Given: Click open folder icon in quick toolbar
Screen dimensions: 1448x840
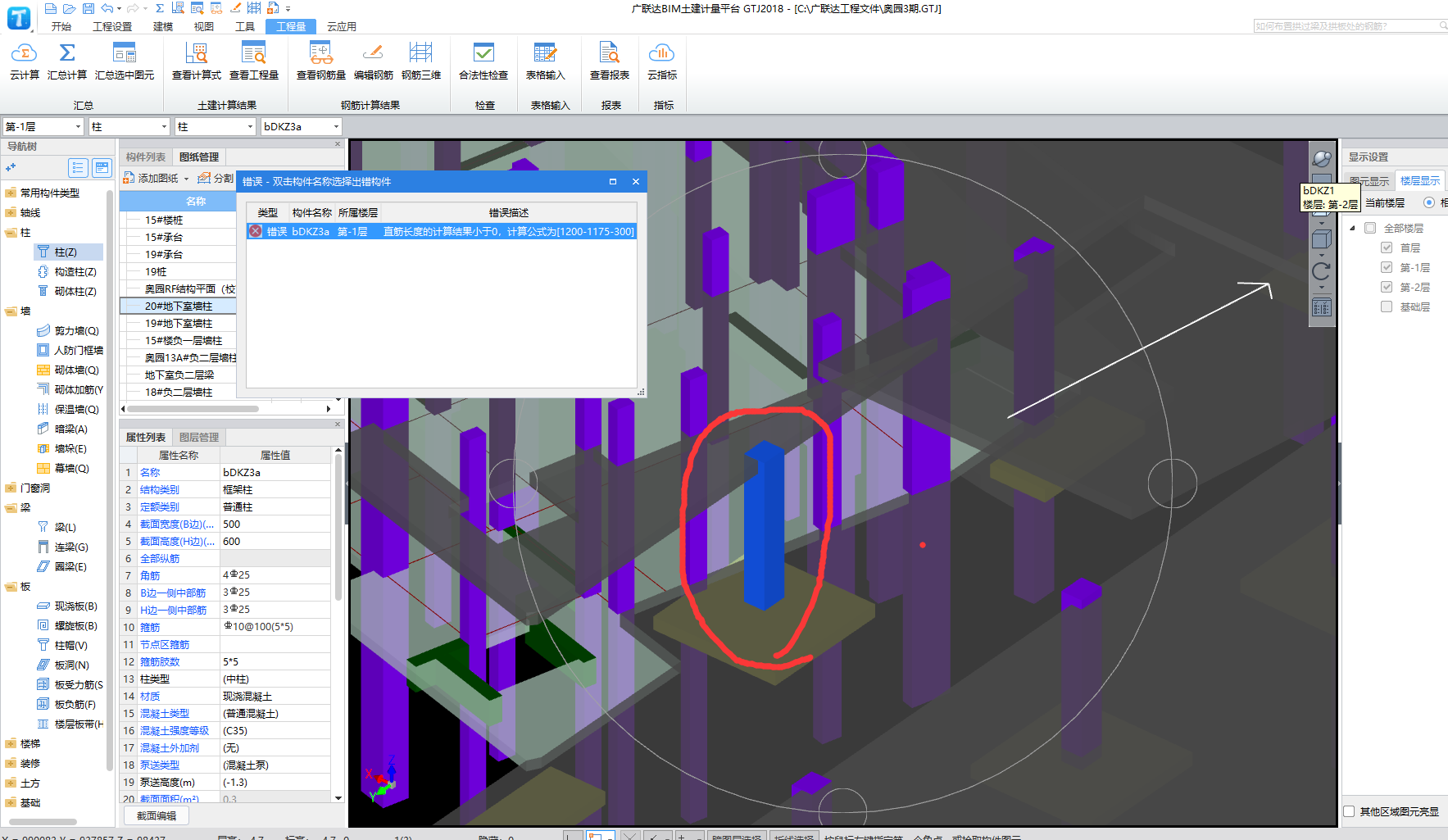Looking at the screenshot, I should (x=70, y=8).
